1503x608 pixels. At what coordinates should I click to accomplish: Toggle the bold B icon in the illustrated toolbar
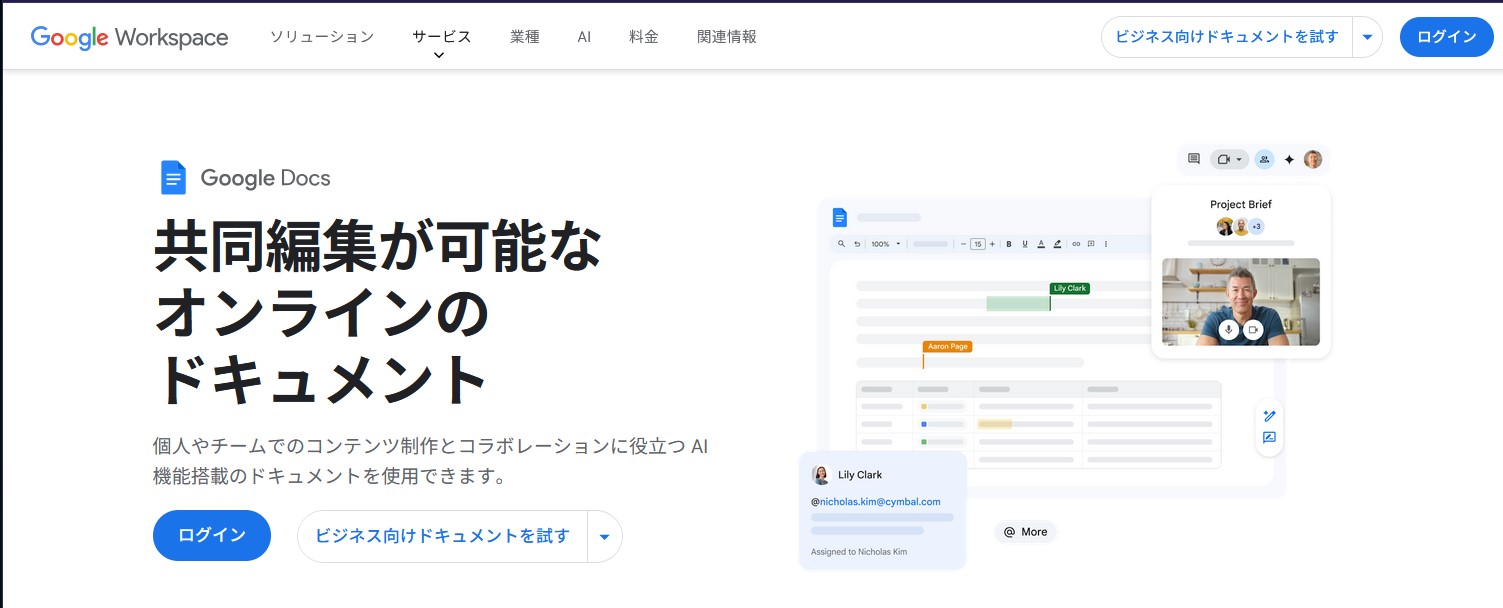[x=1009, y=244]
